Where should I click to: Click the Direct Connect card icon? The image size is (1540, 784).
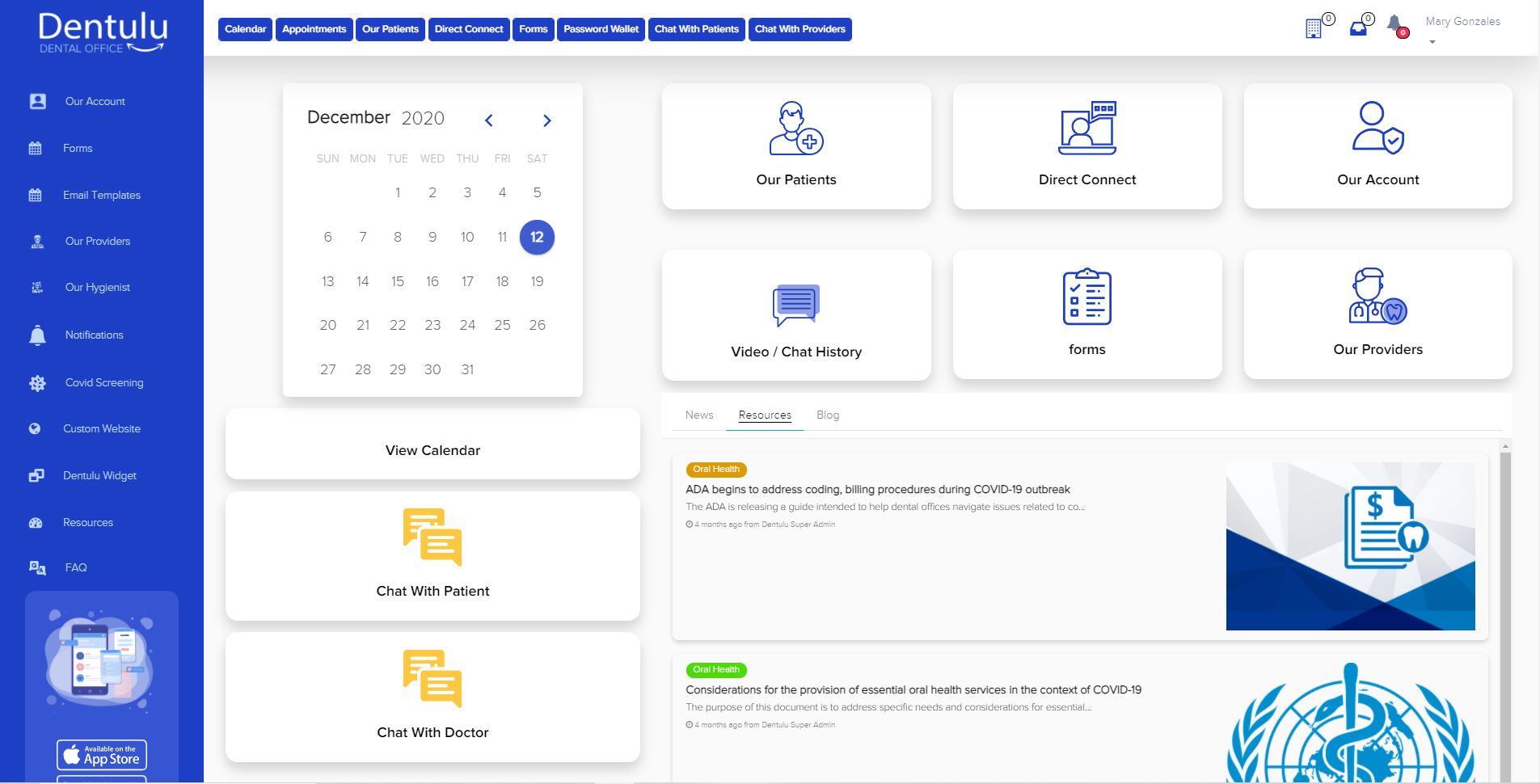(x=1087, y=128)
